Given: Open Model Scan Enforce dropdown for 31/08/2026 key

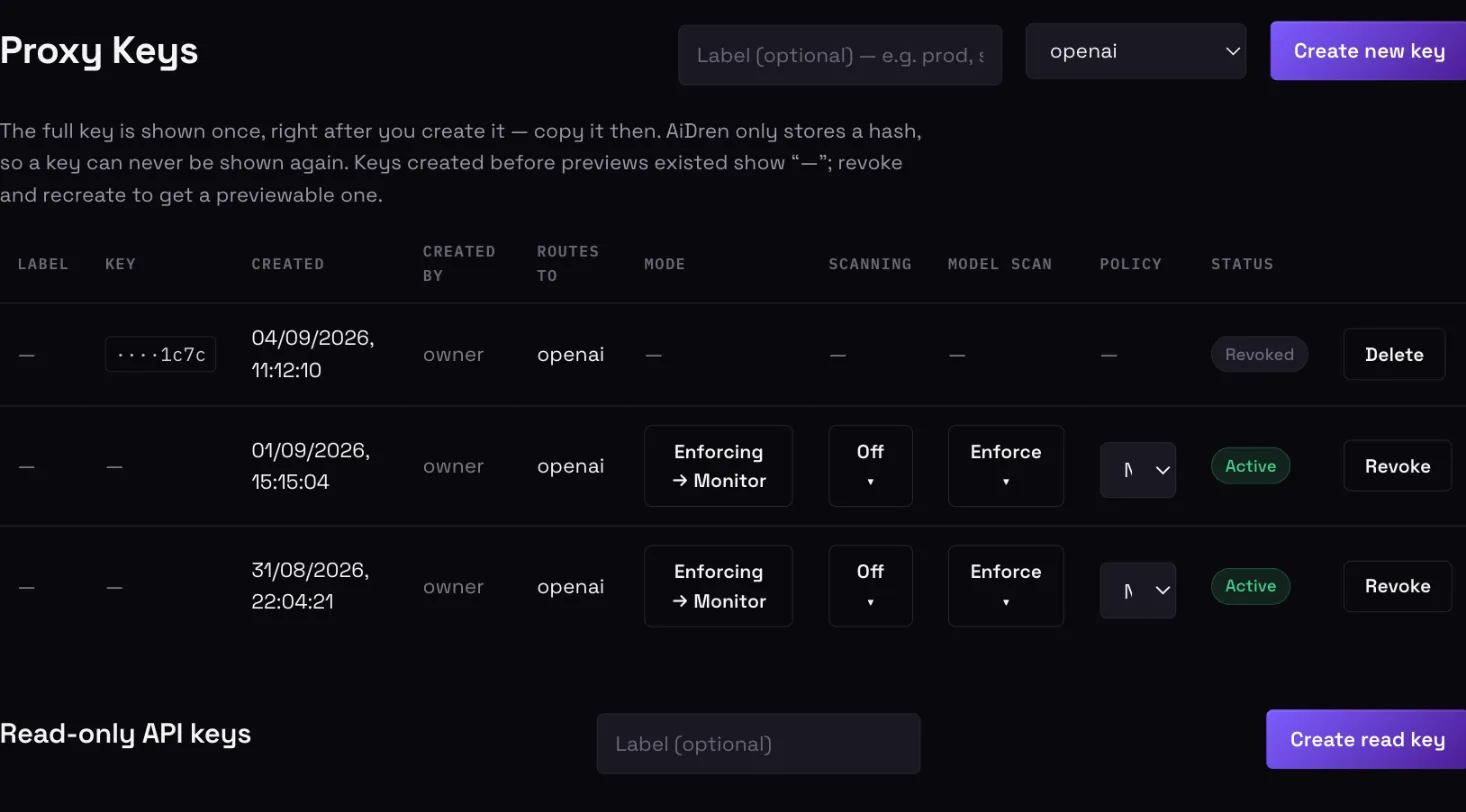Looking at the screenshot, I should (1006, 586).
